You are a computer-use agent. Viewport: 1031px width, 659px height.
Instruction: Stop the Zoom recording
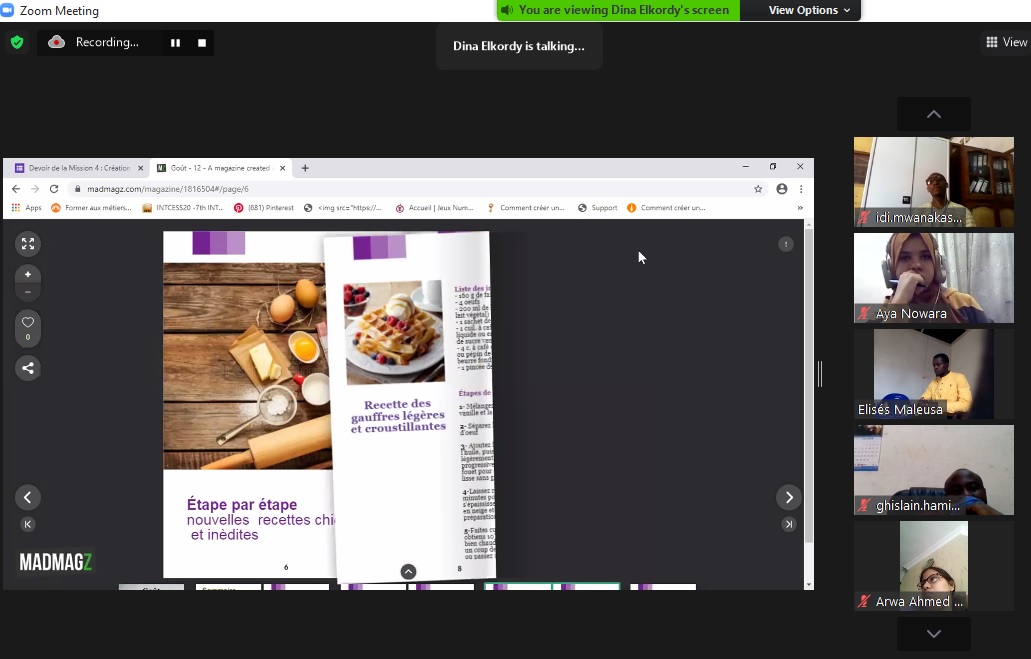(x=202, y=43)
